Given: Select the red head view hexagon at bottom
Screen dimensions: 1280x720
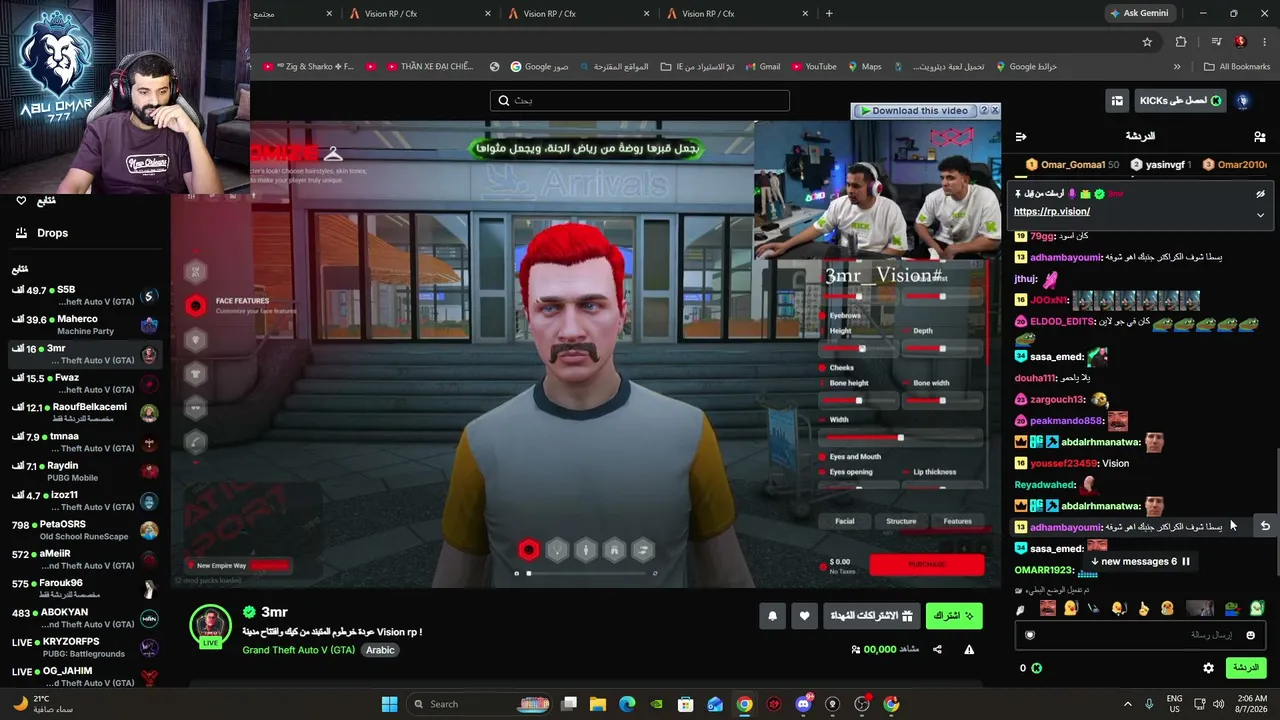Looking at the screenshot, I should point(529,549).
